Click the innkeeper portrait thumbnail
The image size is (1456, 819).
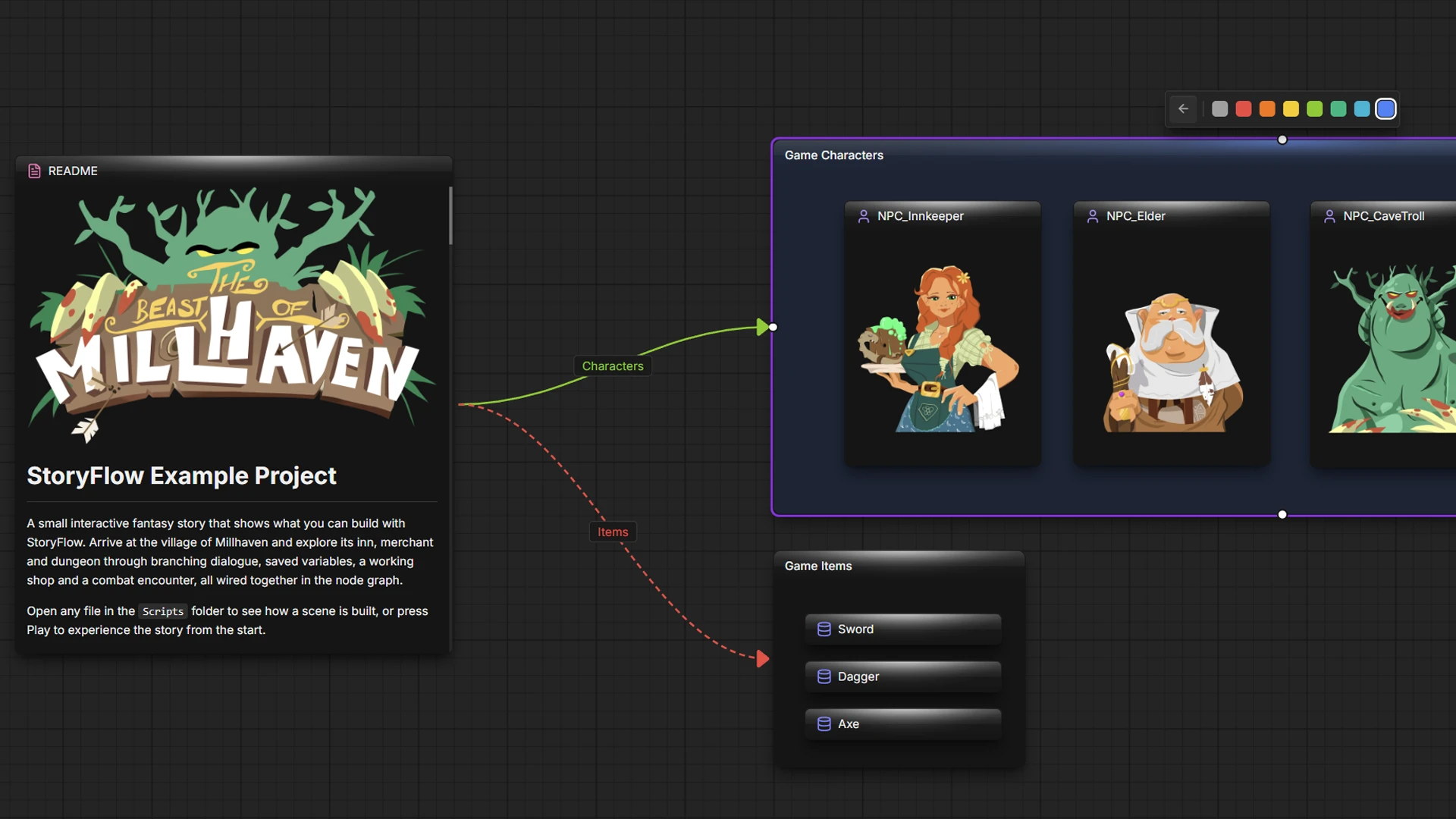click(x=939, y=349)
